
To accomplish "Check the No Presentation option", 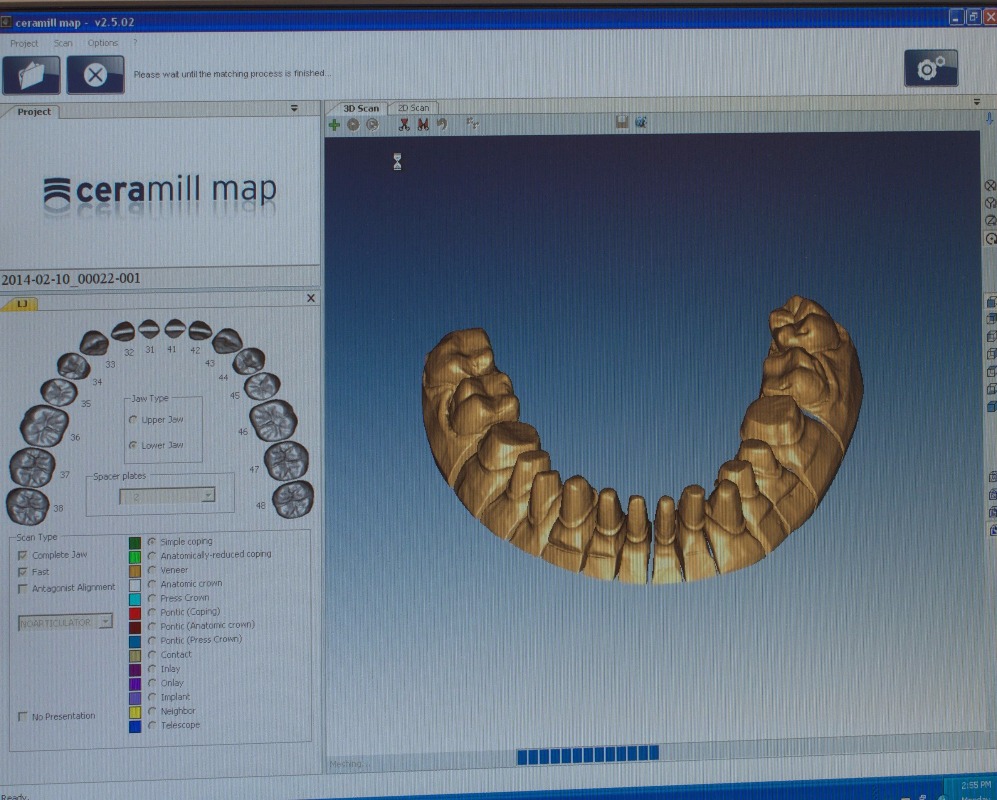I will point(23,717).
